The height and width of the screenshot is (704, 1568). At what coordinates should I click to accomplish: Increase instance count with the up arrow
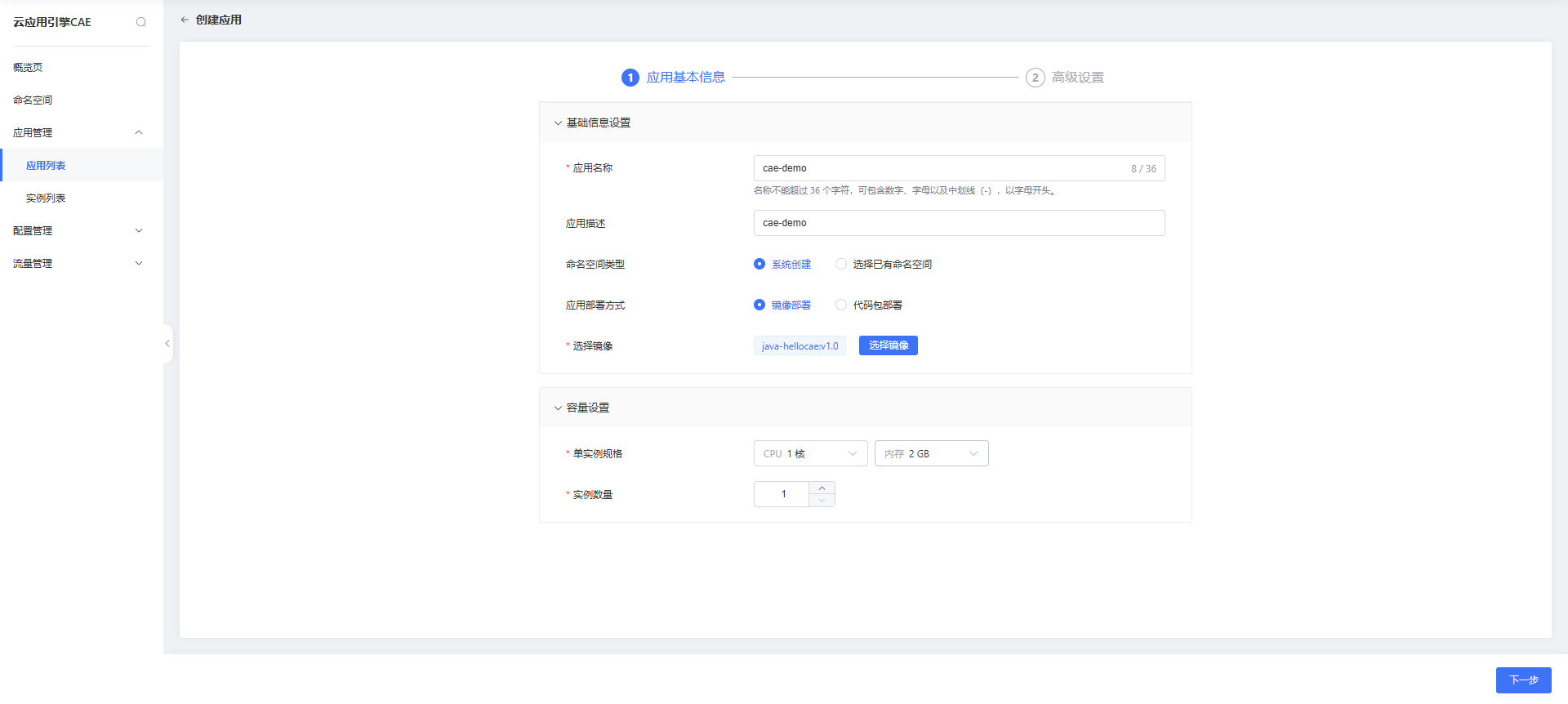(x=822, y=488)
